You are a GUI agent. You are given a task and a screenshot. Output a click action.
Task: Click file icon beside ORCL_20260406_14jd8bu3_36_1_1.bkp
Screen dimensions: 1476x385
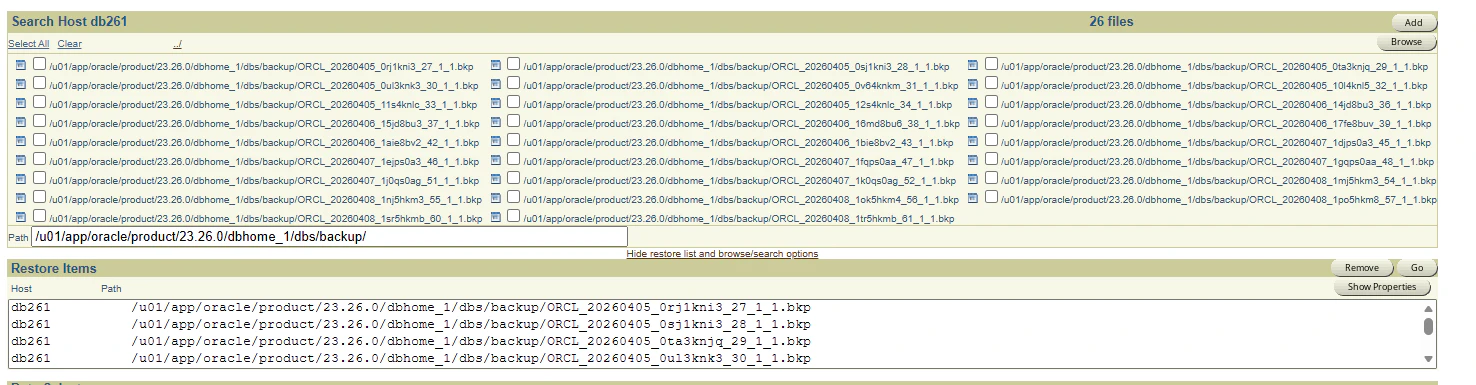tap(973, 103)
